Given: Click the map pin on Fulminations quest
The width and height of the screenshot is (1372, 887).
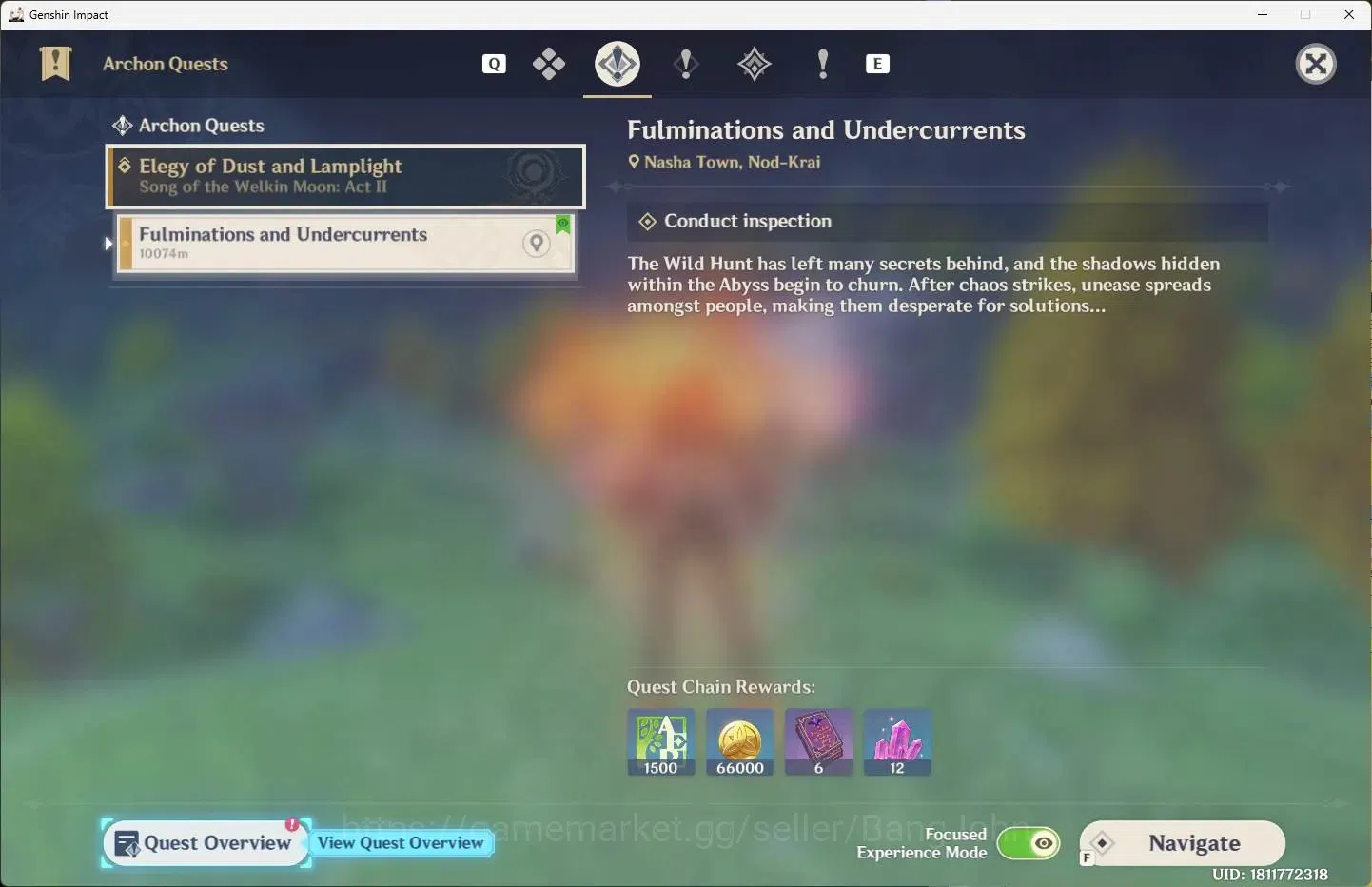Looking at the screenshot, I should [537, 244].
